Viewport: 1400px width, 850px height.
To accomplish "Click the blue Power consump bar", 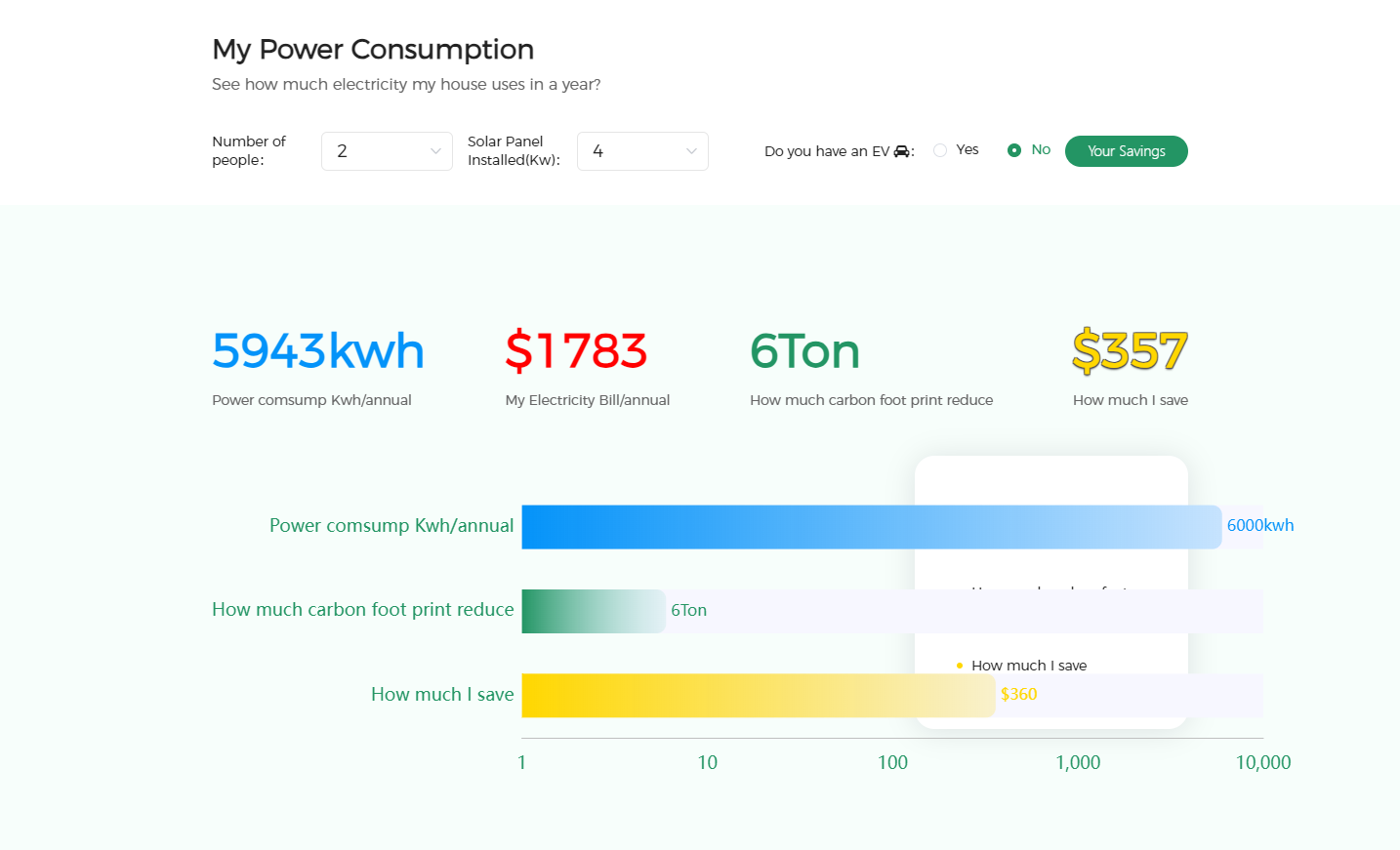I will [x=870, y=527].
